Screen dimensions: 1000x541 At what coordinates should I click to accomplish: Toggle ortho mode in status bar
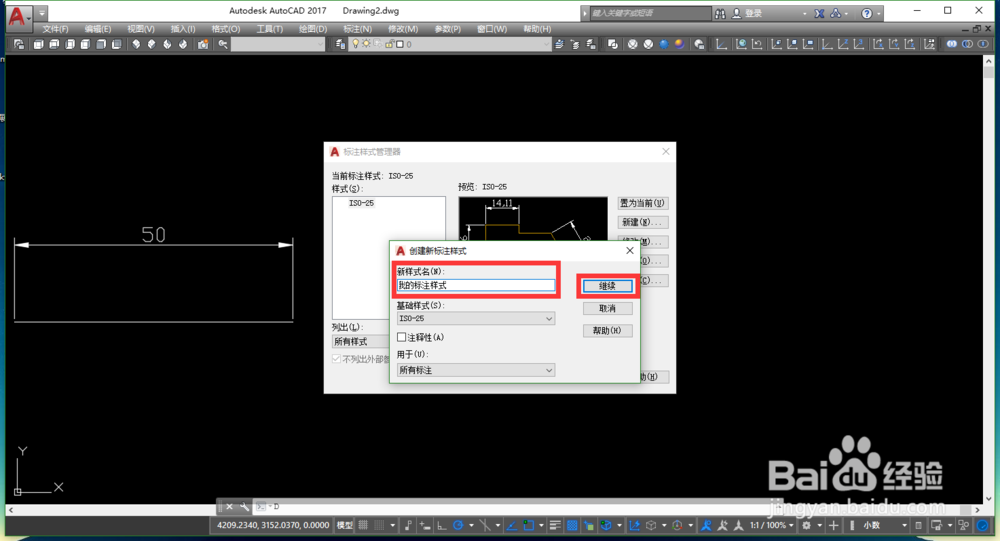[x=441, y=525]
